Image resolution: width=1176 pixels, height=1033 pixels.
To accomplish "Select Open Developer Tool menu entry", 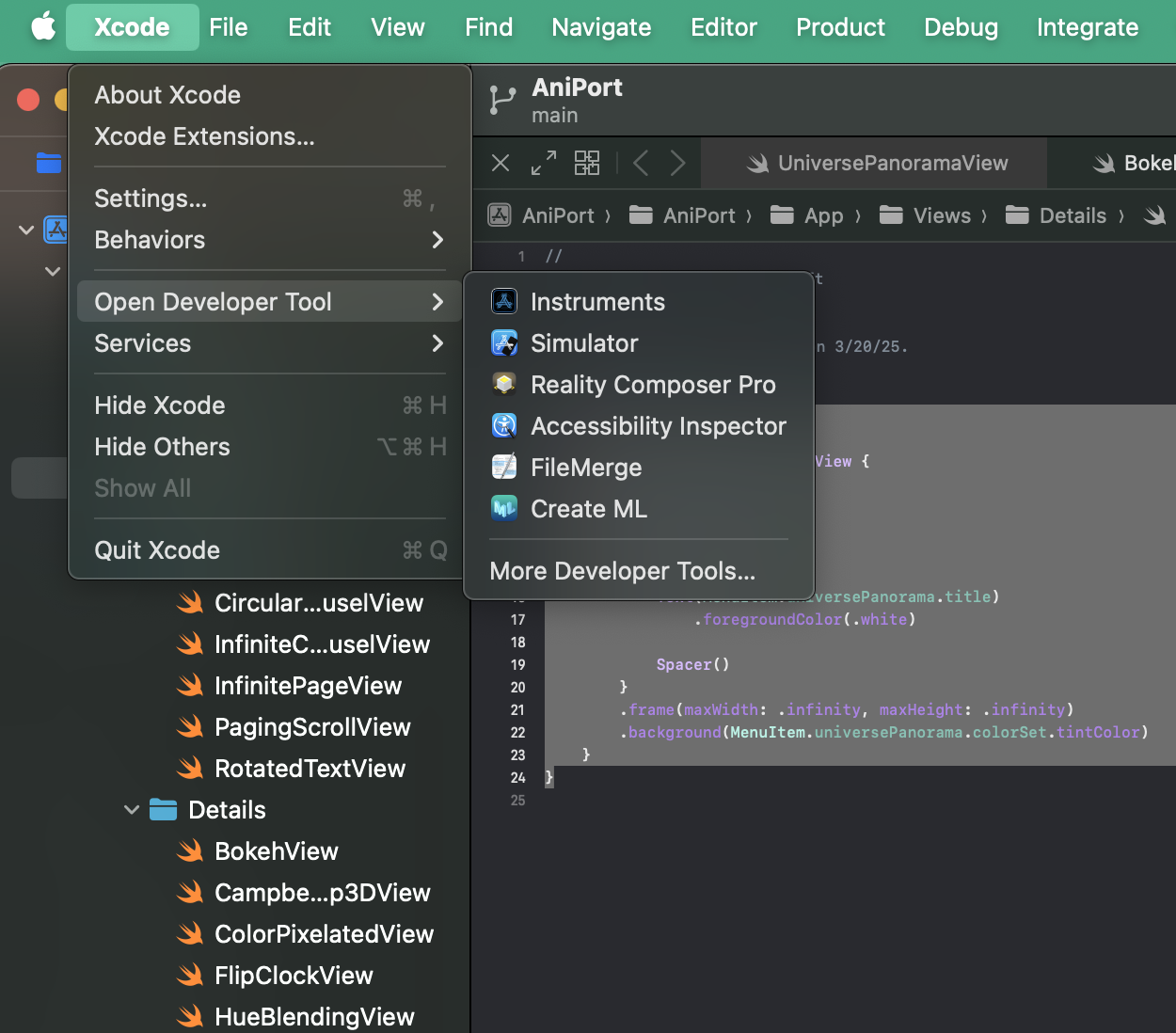I will pos(270,302).
